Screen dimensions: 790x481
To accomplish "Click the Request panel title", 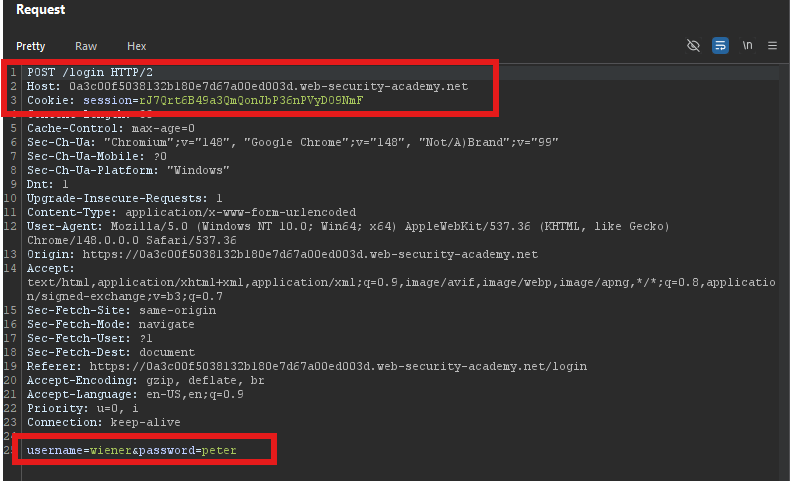I will [x=41, y=10].
